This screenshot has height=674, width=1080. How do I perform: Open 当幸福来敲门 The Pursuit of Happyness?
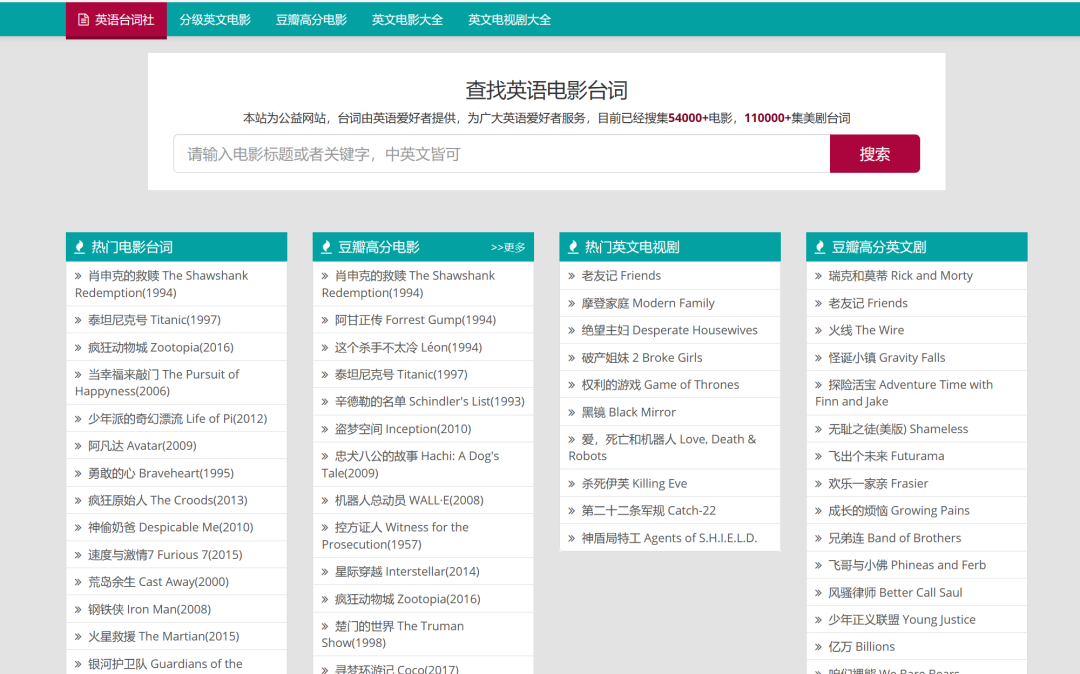coord(157,383)
